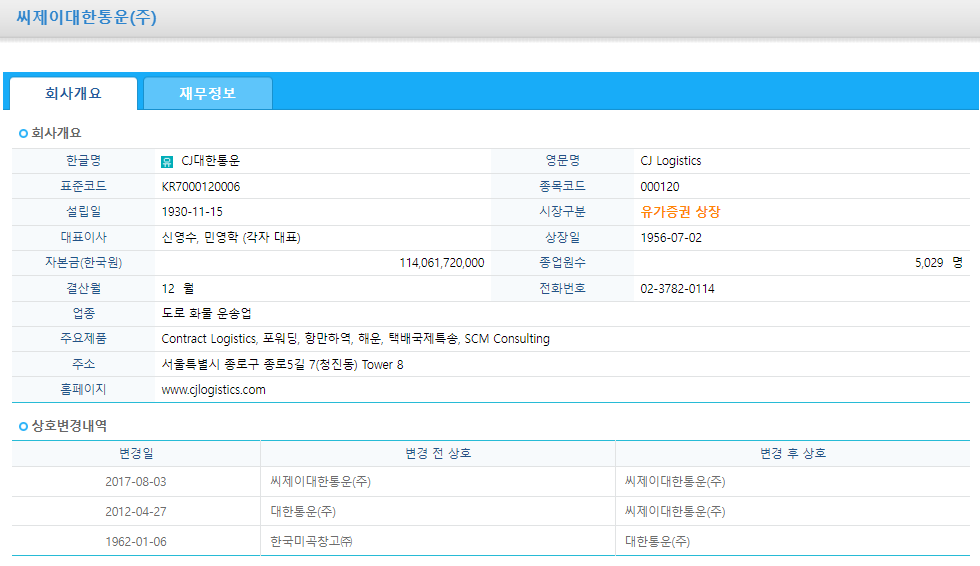
Task: Click the 표준코드 field label
Action: pos(84,186)
